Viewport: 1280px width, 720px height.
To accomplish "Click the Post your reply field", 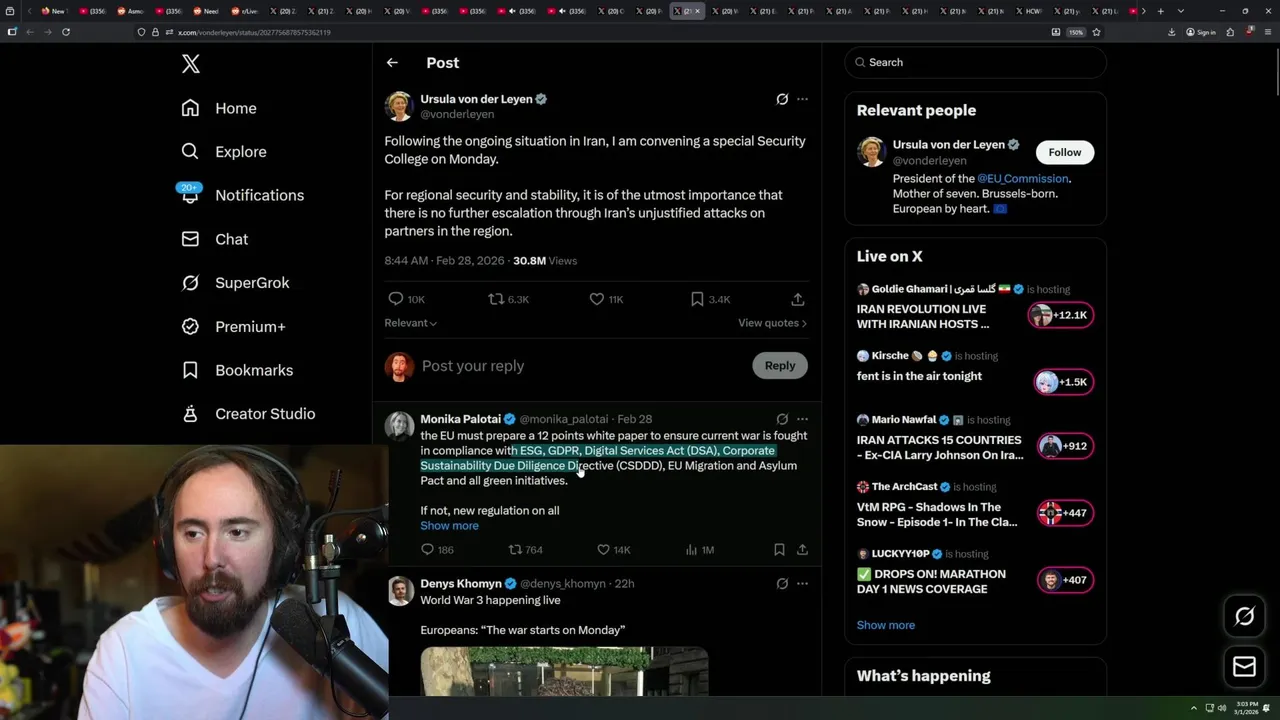I will coord(582,366).
